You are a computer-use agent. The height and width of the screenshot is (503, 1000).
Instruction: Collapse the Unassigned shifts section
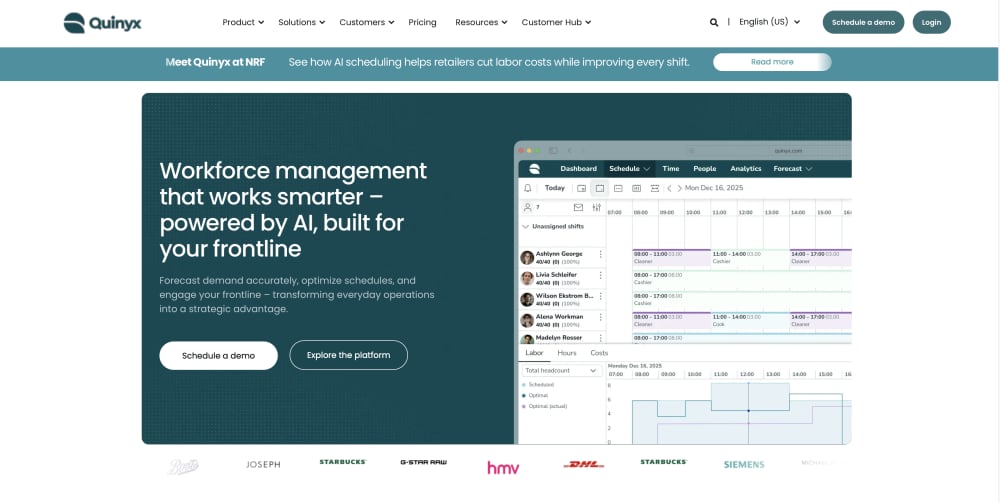(x=526, y=226)
